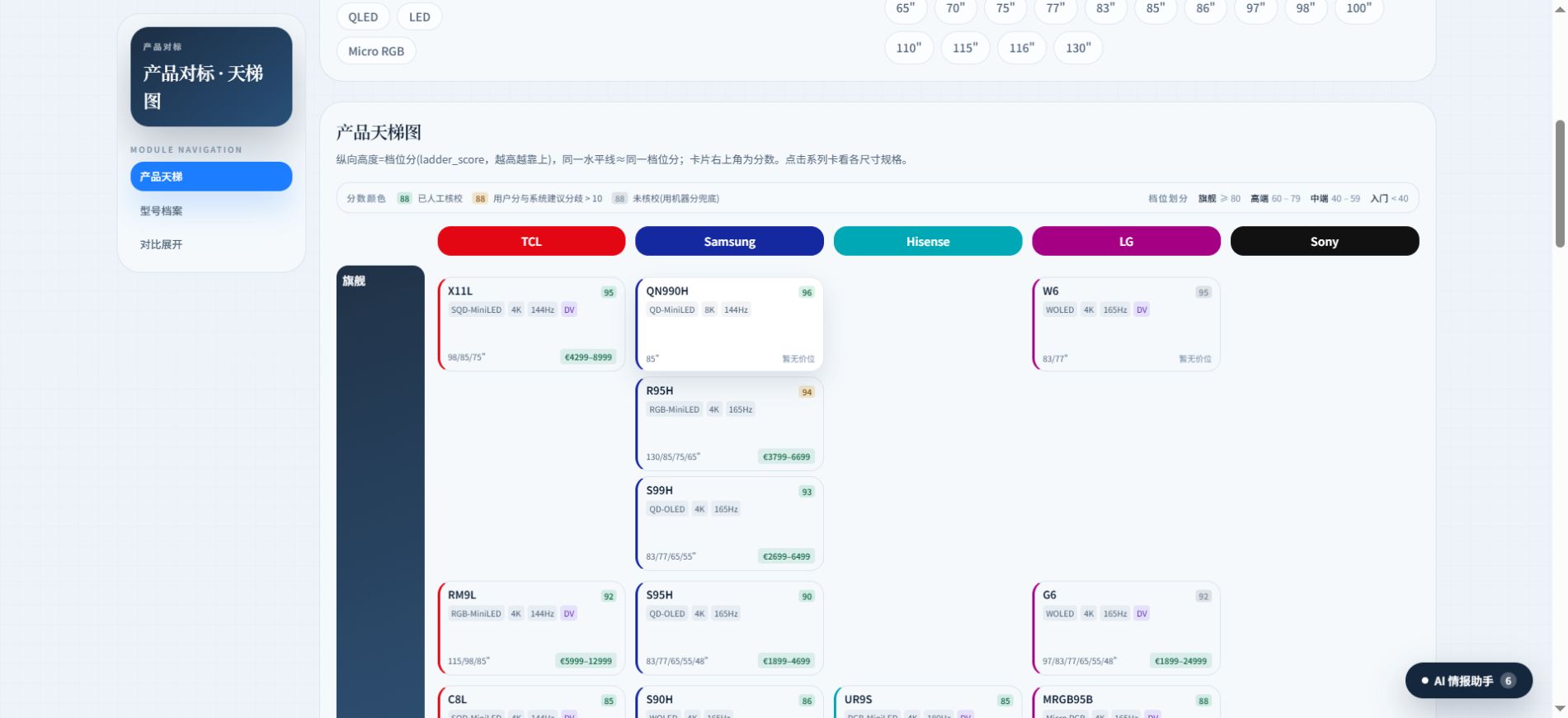This screenshot has width=1568, height=718.
Task: Click the orange 94 score badge on R95H
Action: point(807,392)
